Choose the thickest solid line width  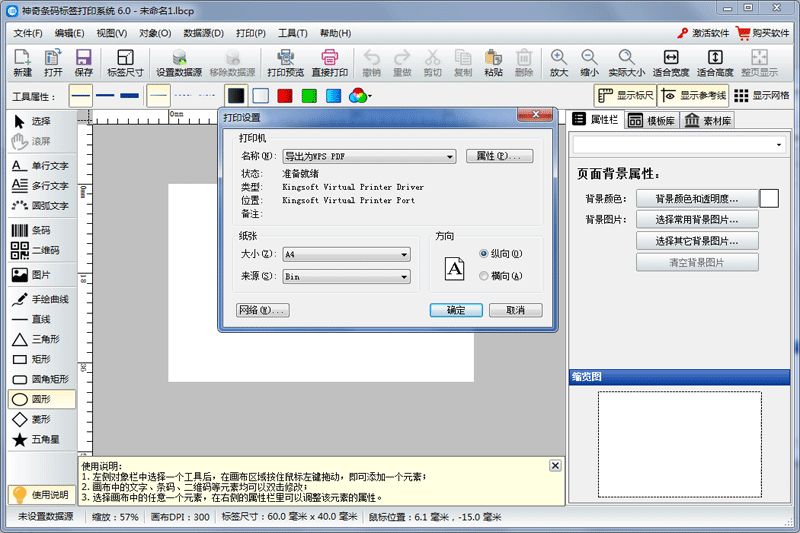point(129,95)
